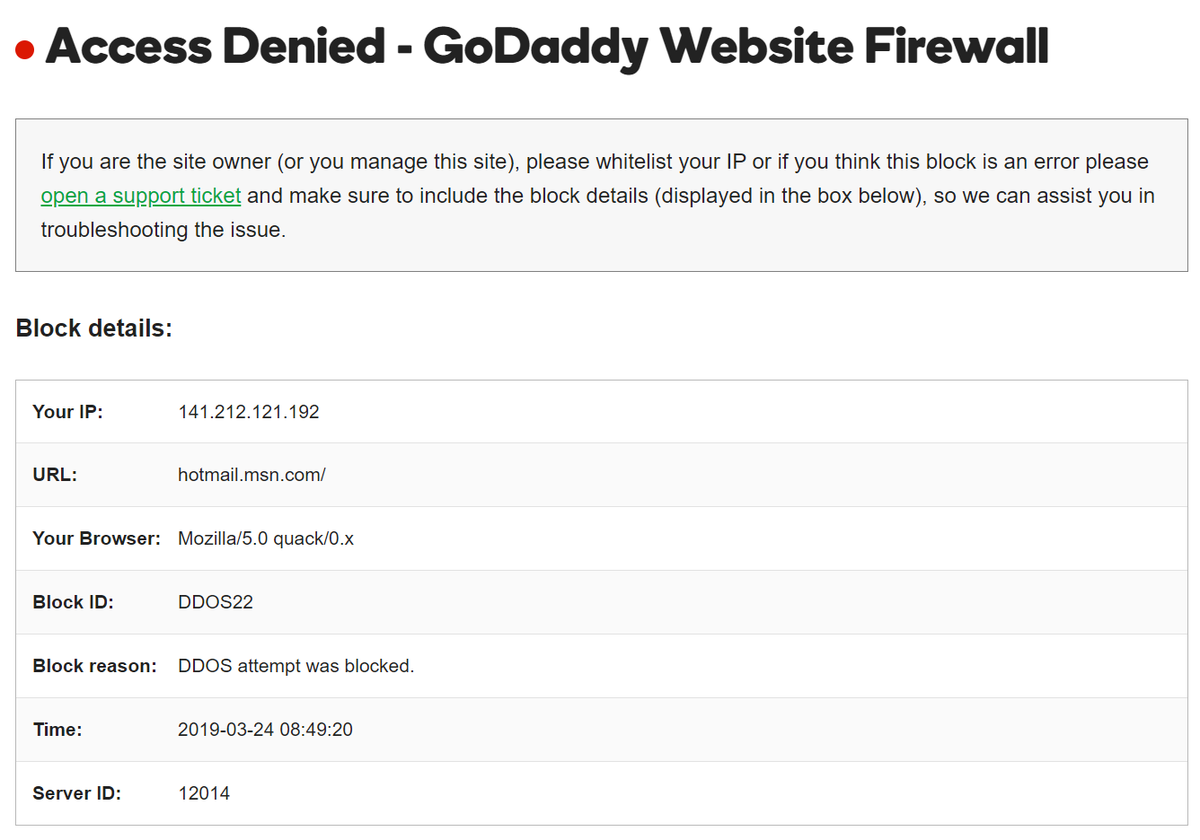Click the 'Block ID:' label
The image size is (1200, 840).
pyautogui.click(x=73, y=603)
